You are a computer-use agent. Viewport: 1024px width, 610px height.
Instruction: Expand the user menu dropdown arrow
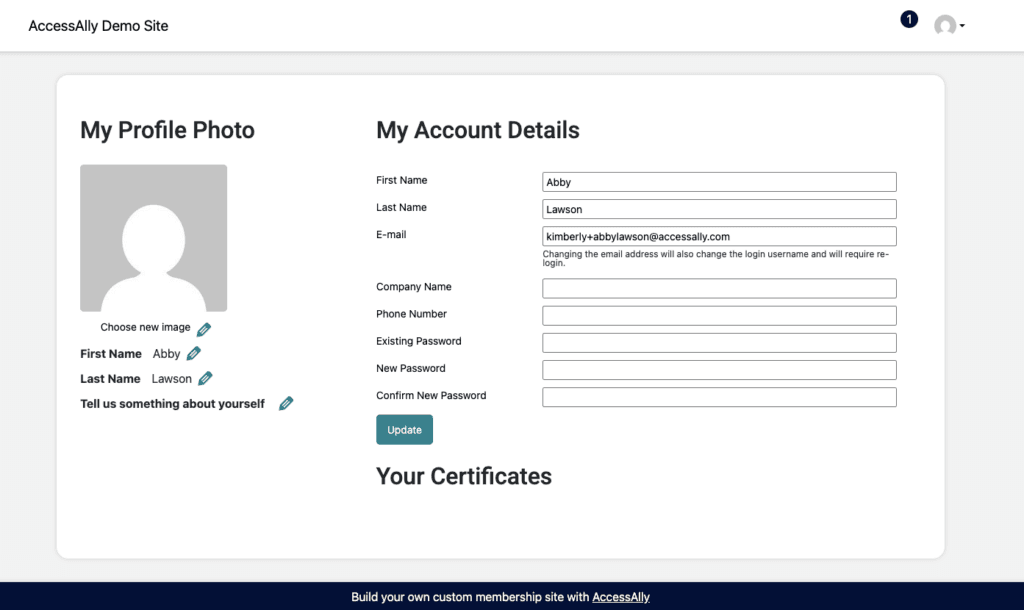962,26
